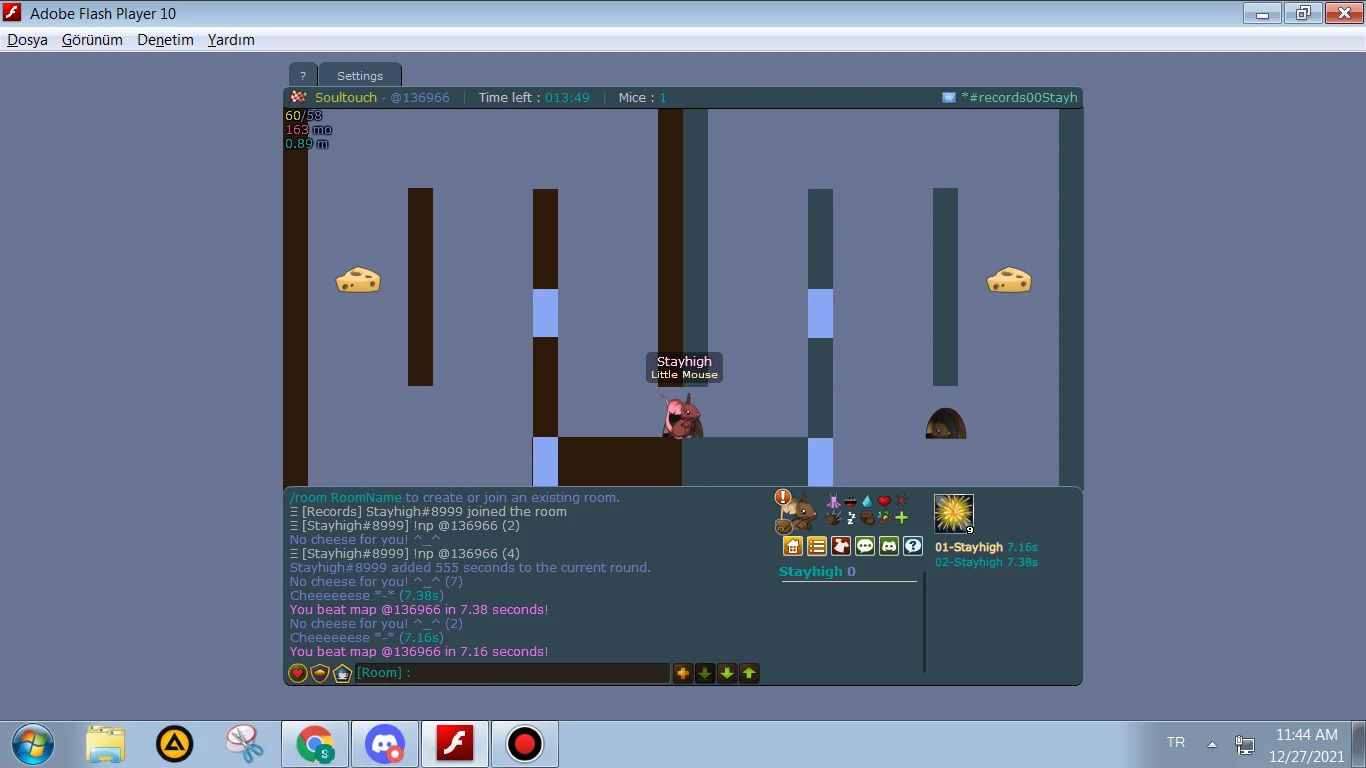Select the brown facepalm emote

pyautogui.click(x=867, y=518)
